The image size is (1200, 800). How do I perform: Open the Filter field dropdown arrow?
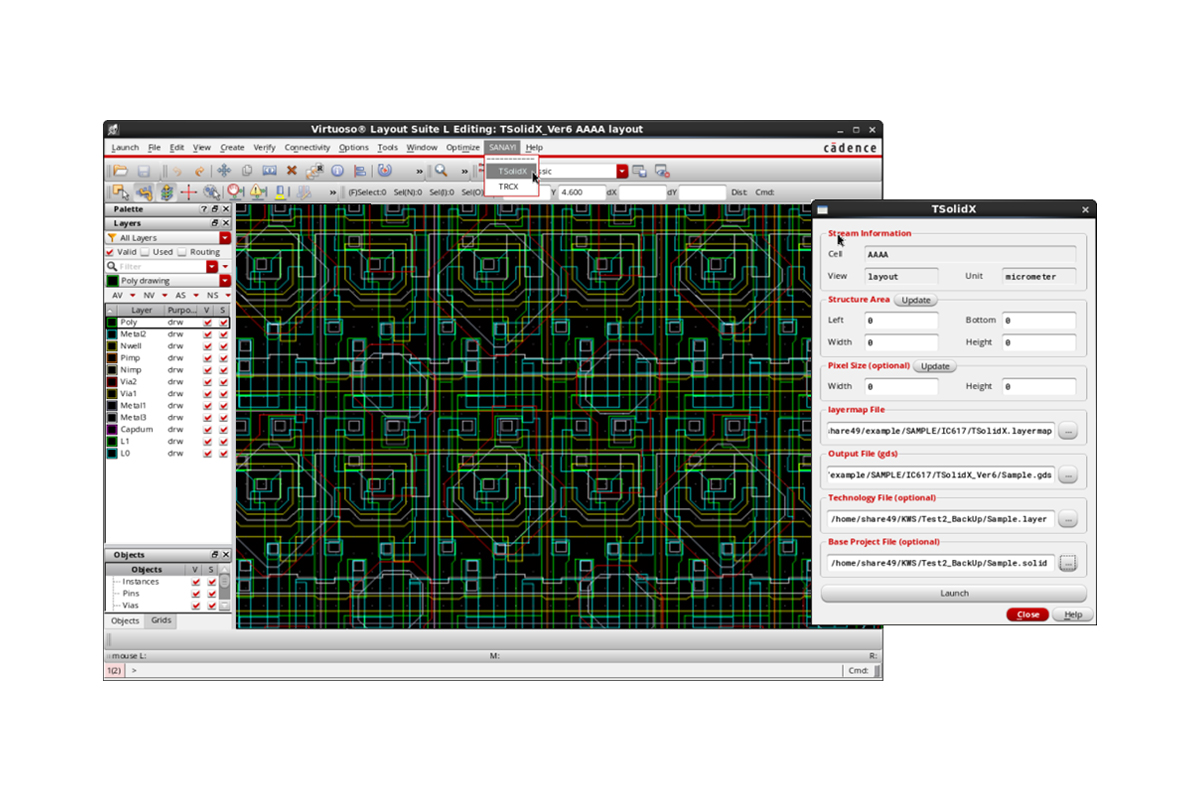coord(212,267)
